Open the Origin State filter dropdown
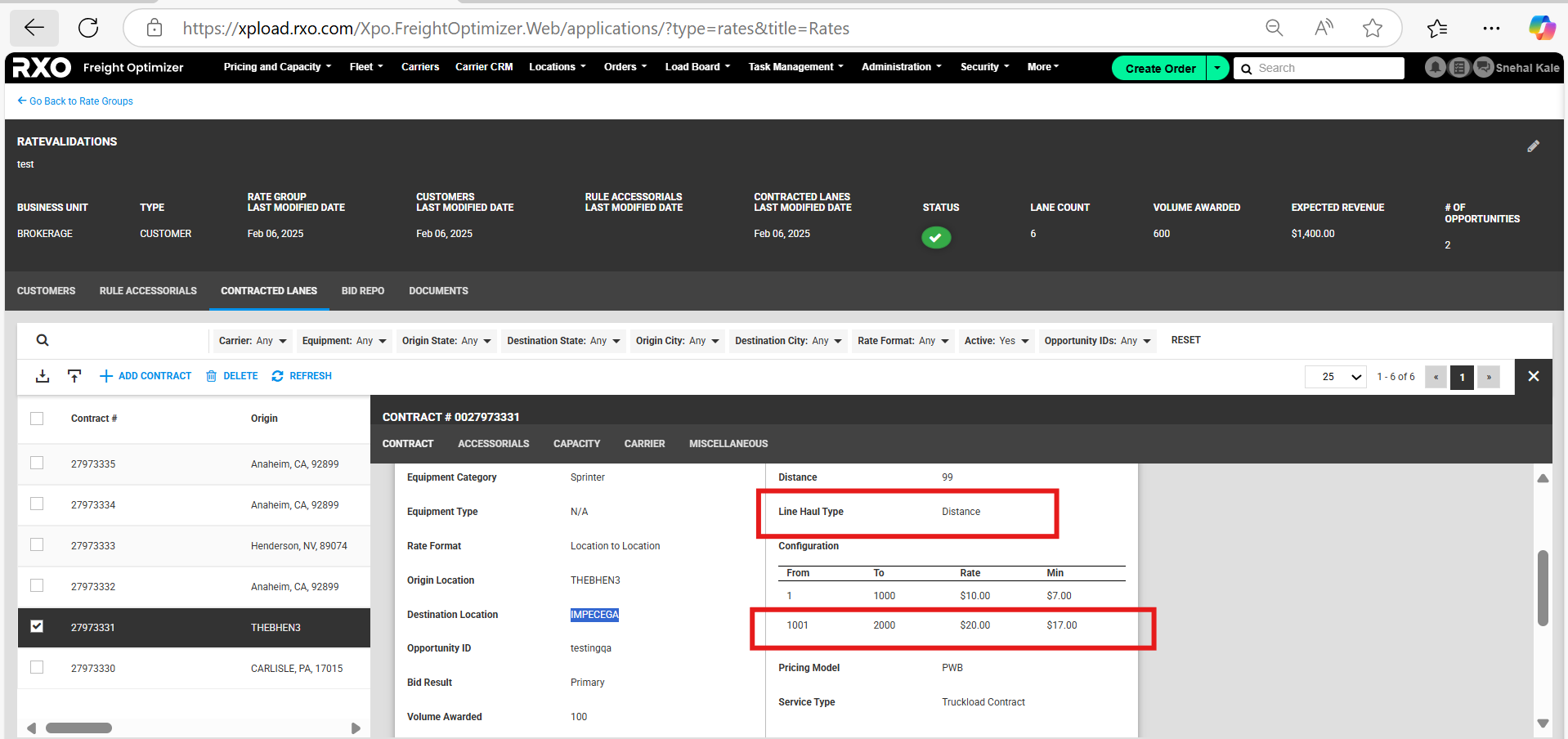 (x=446, y=341)
